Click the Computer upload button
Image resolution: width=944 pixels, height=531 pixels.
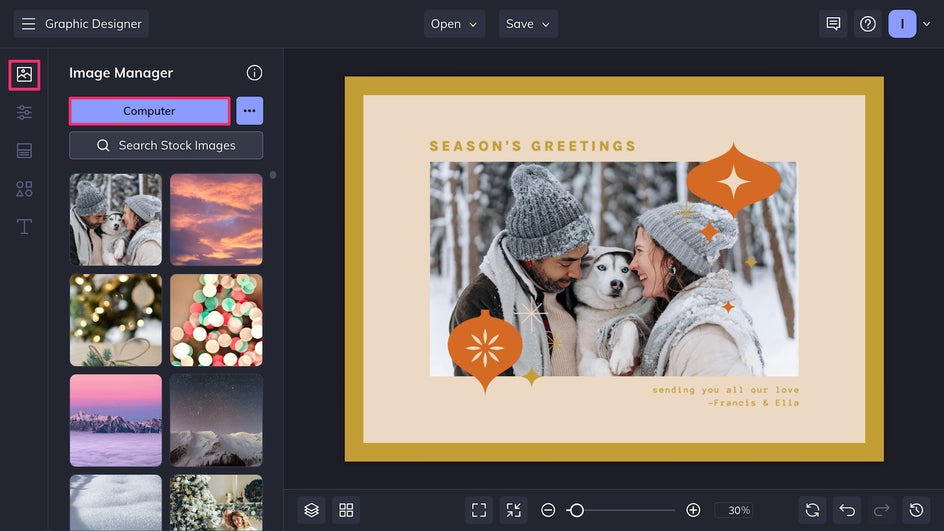[x=149, y=111]
